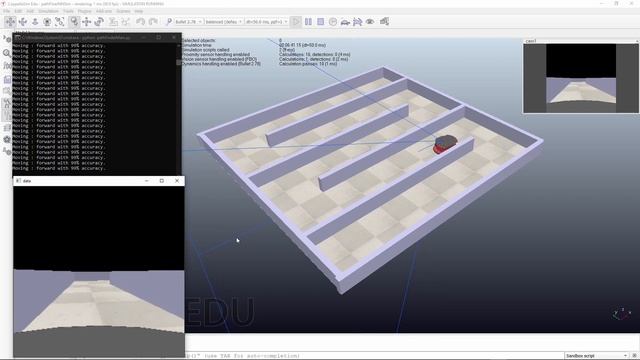Open the Add menu
Viewport: 640px width, 360px height.
click(30, 11)
